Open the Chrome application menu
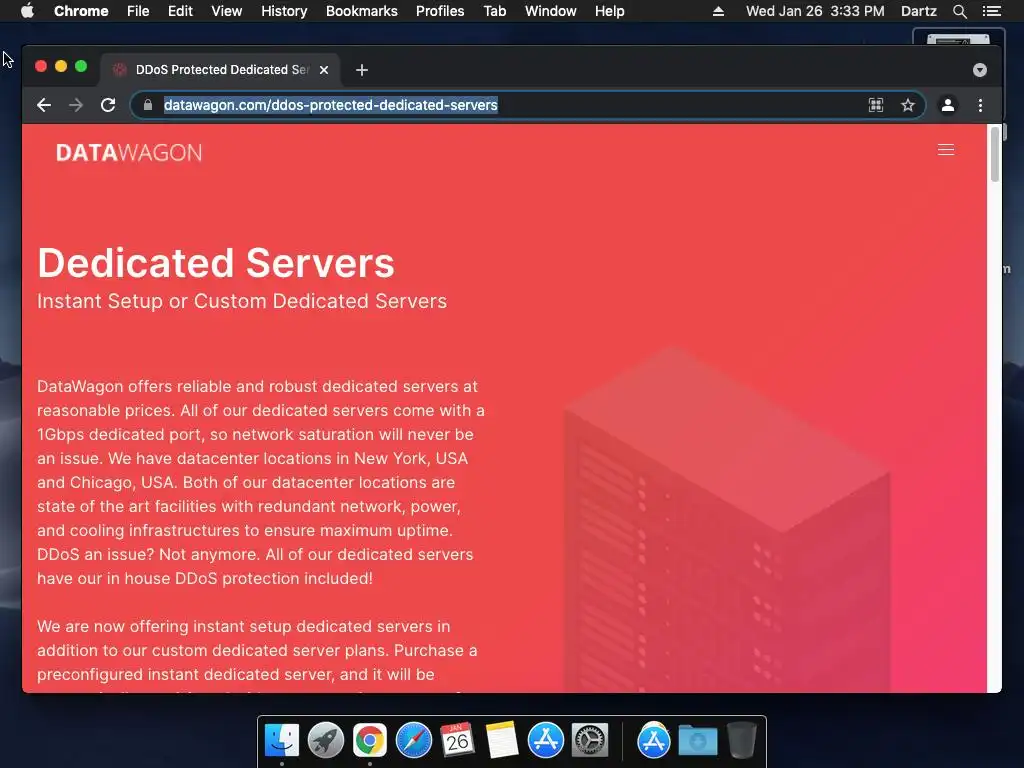Screen dimensions: 1024x768 click(x=81, y=11)
